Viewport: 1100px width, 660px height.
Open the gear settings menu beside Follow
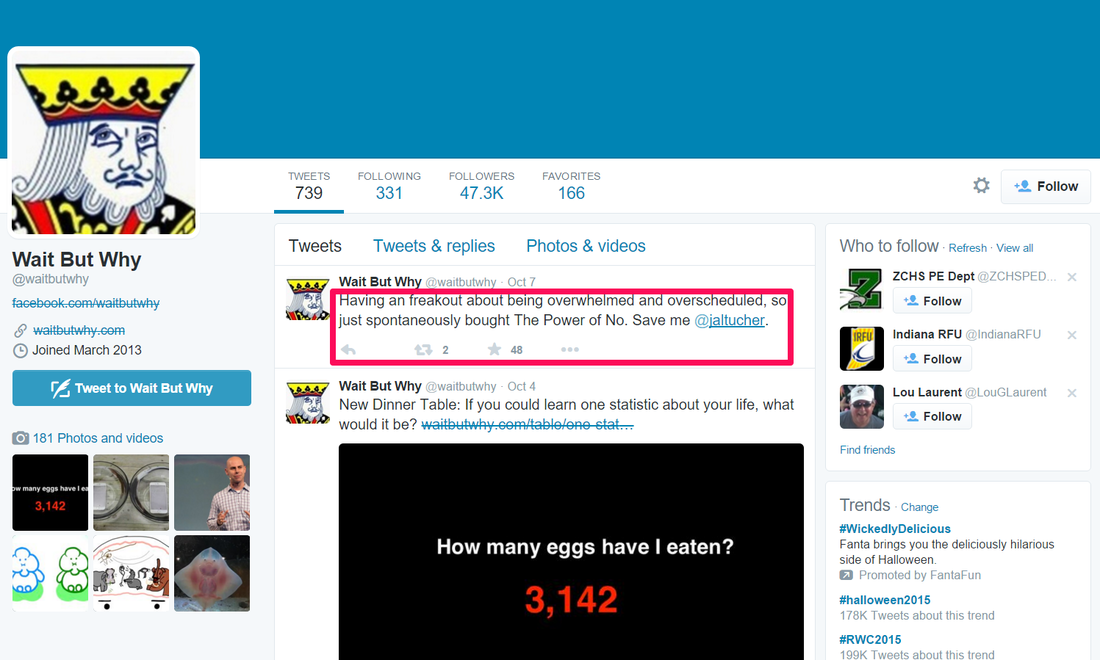point(981,185)
